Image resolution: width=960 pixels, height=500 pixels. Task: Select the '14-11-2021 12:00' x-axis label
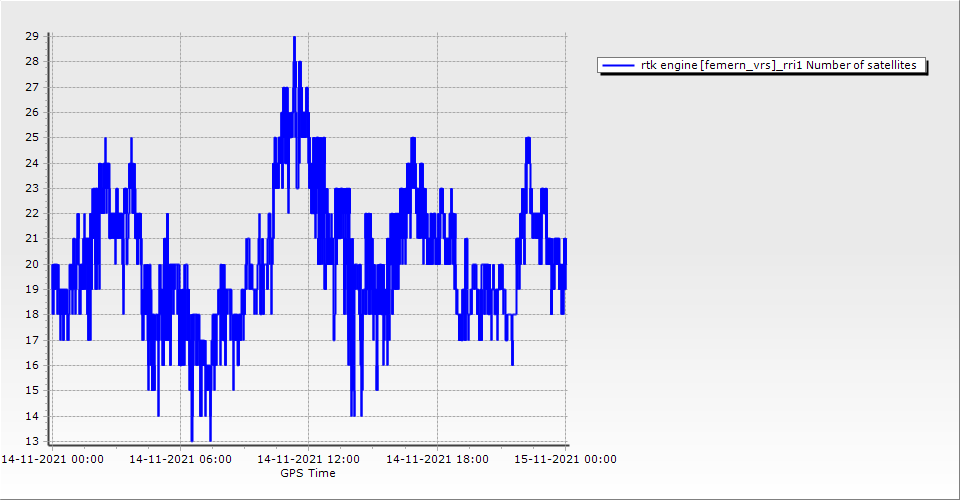[x=308, y=459]
